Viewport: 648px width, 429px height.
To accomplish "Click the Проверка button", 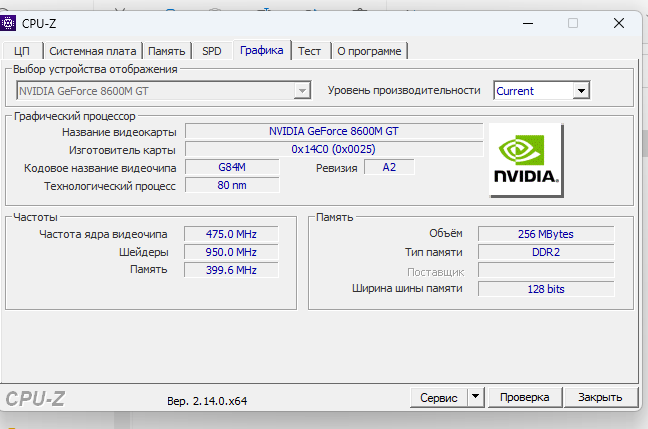I will pyautogui.click(x=524, y=397).
